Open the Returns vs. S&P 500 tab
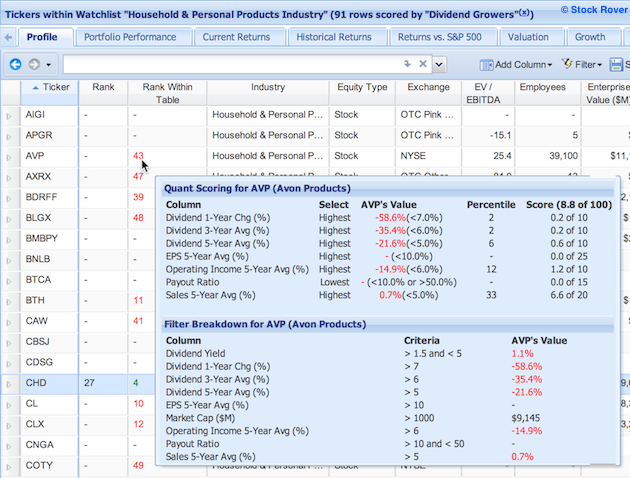 (x=440, y=37)
